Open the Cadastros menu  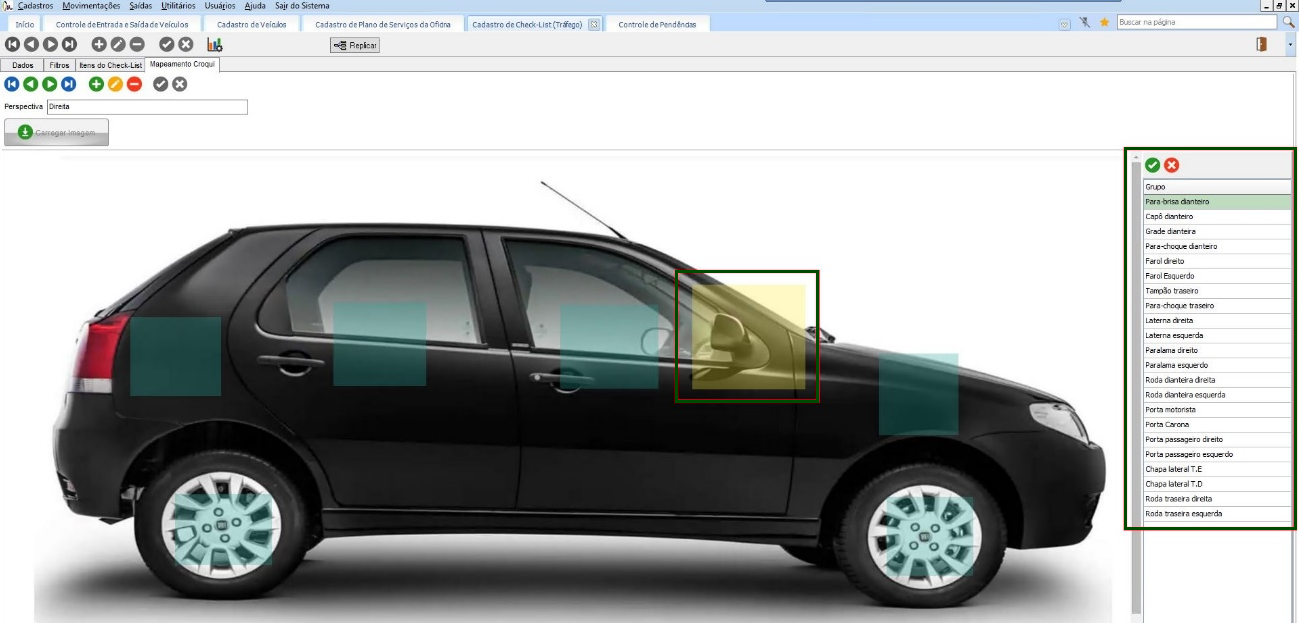click(35, 6)
